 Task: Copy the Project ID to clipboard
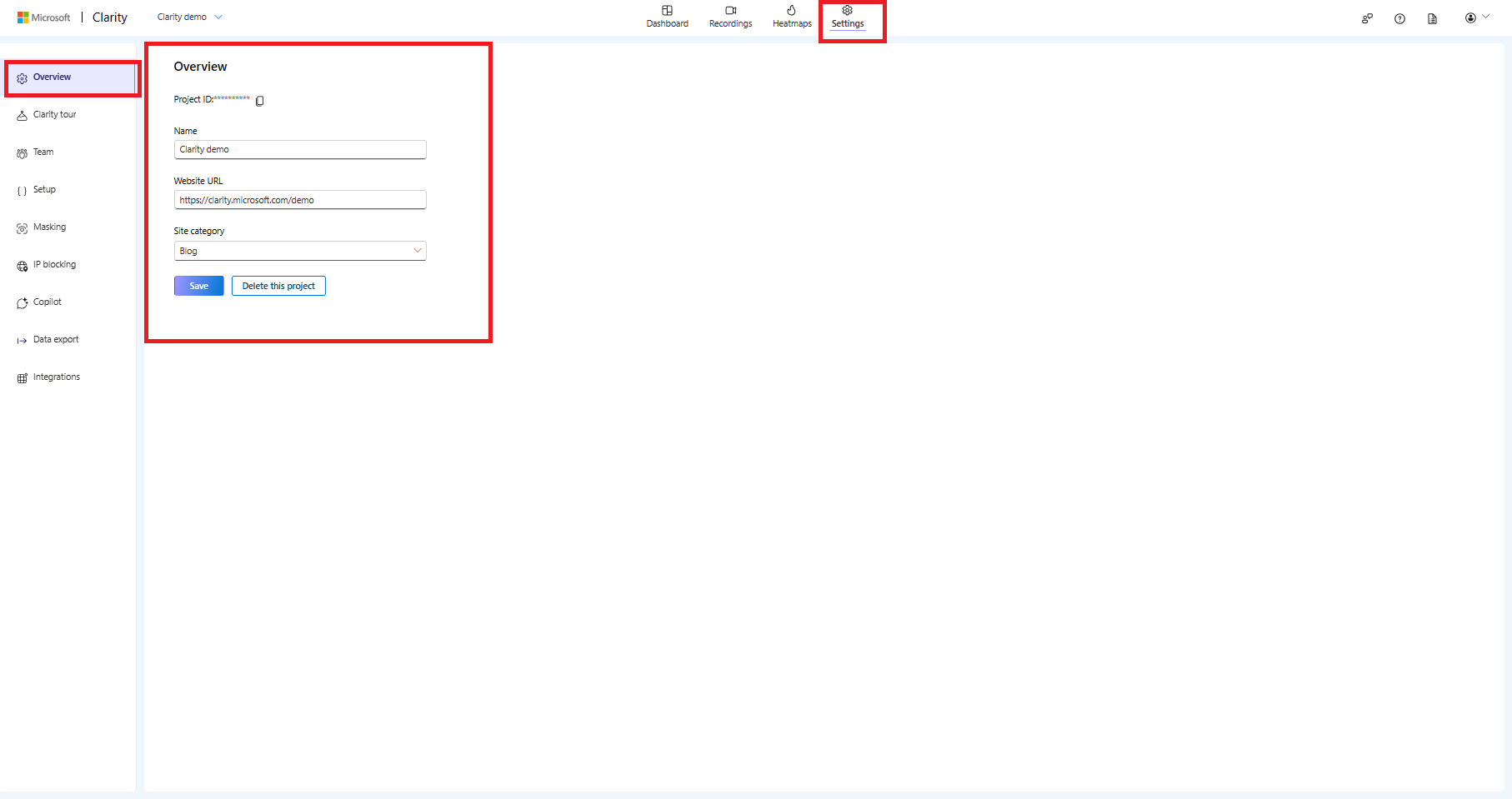pyautogui.click(x=260, y=101)
